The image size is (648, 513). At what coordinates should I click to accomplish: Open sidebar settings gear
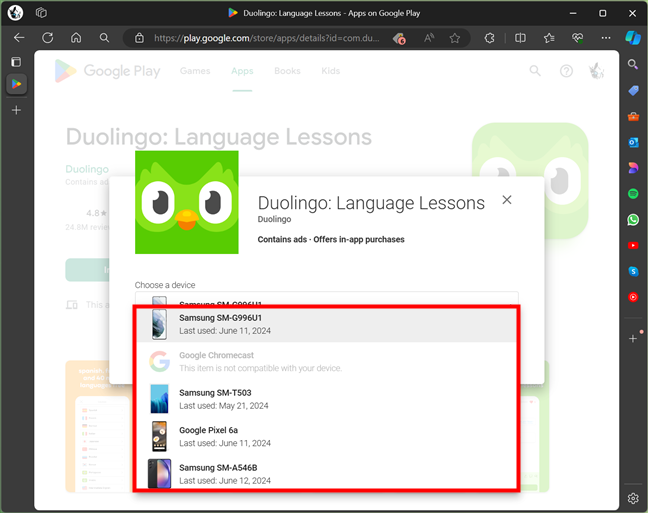pyautogui.click(x=633, y=498)
